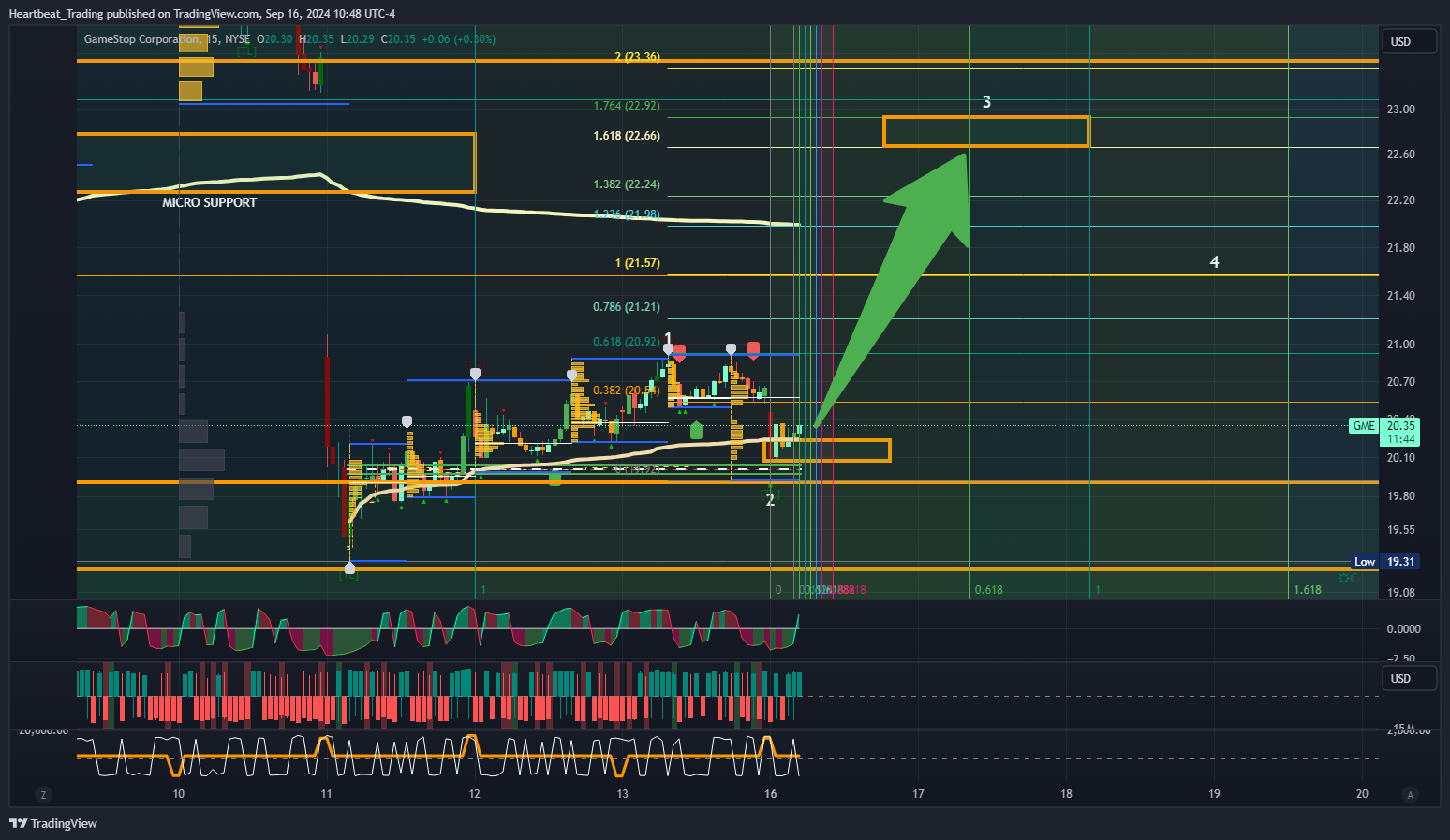The image size is (1450, 840).
Task: Click date 10 on the time axis
Action: click(x=178, y=794)
